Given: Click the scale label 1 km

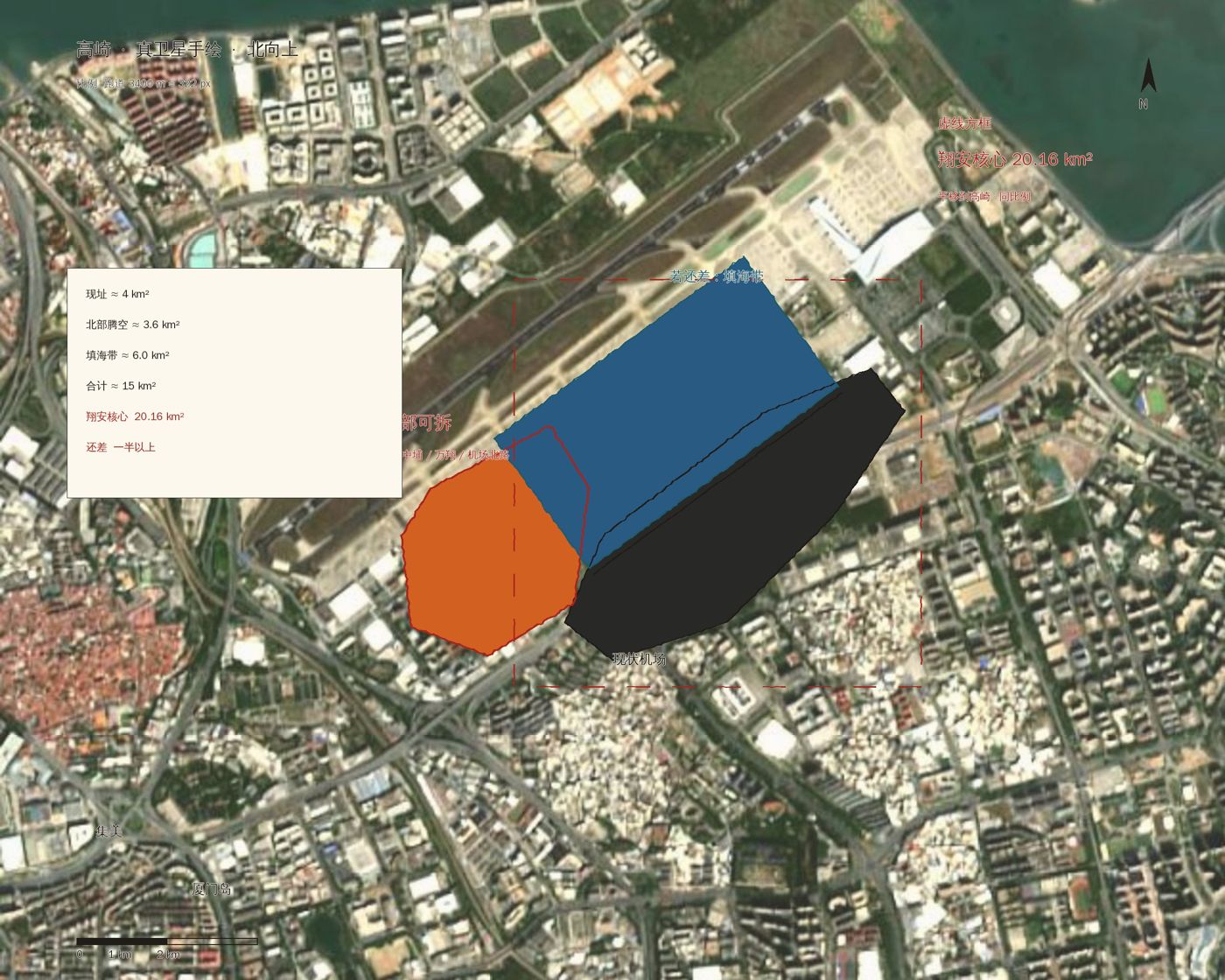Looking at the screenshot, I should (120, 955).
